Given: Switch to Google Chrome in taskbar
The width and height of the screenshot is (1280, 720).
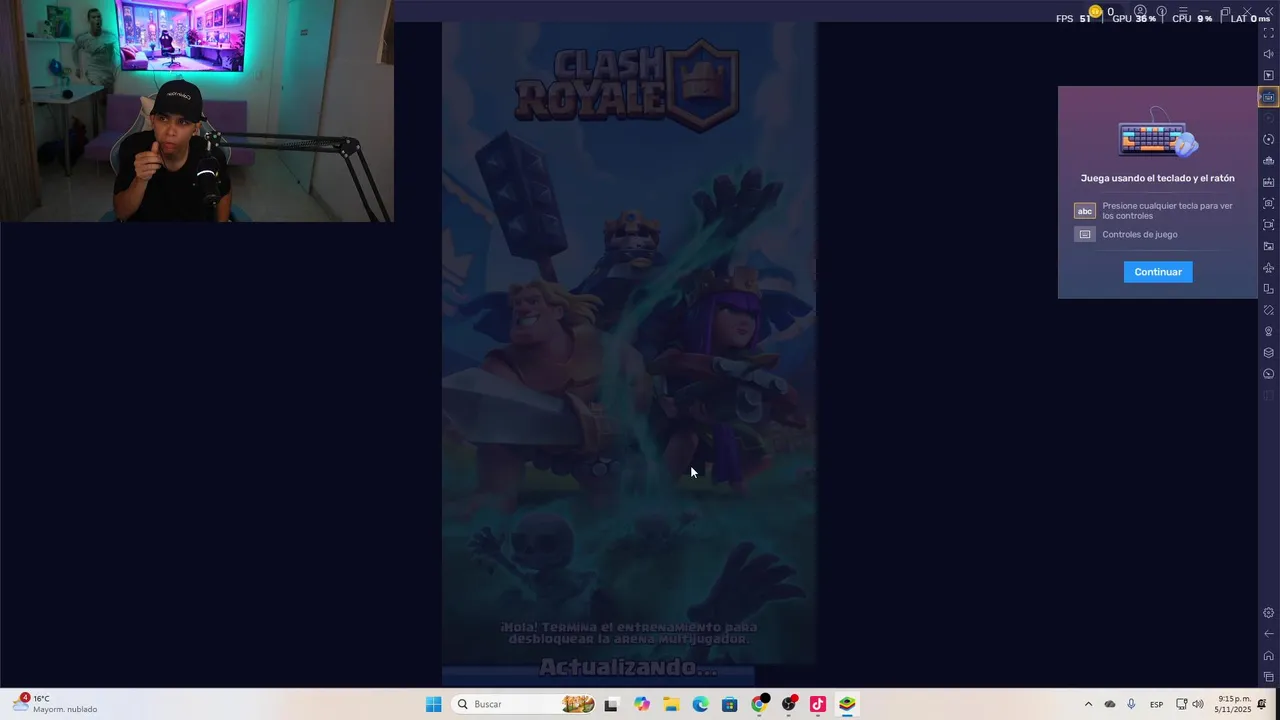Looking at the screenshot, I should pyautogui.click(x=759, y=704).
